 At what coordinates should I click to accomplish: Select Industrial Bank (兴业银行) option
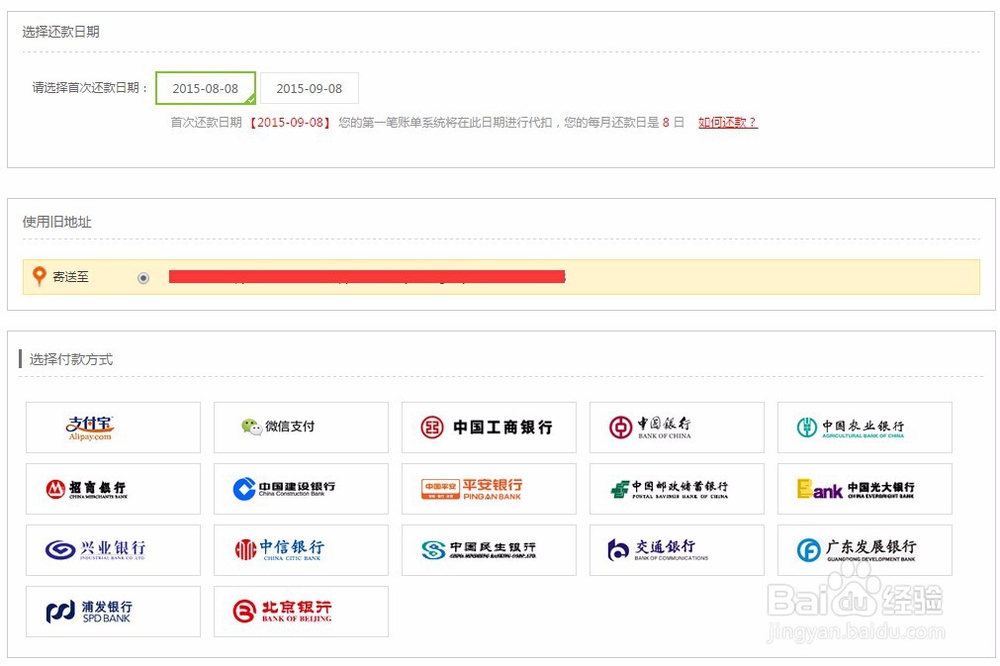[112, 550]
